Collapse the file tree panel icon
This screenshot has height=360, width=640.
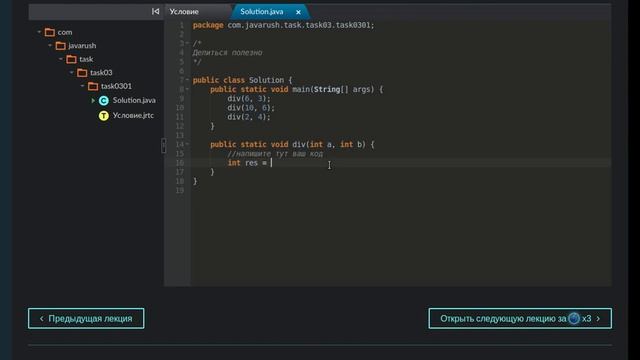pos(156,11)
